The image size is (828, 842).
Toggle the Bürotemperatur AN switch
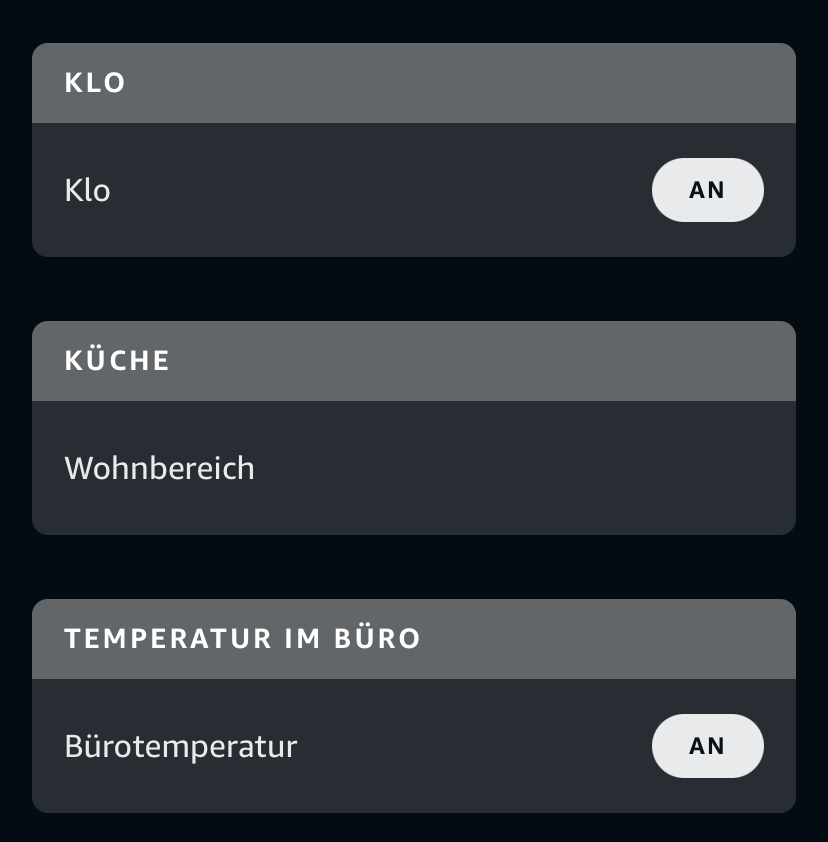[x=707, y=746]
